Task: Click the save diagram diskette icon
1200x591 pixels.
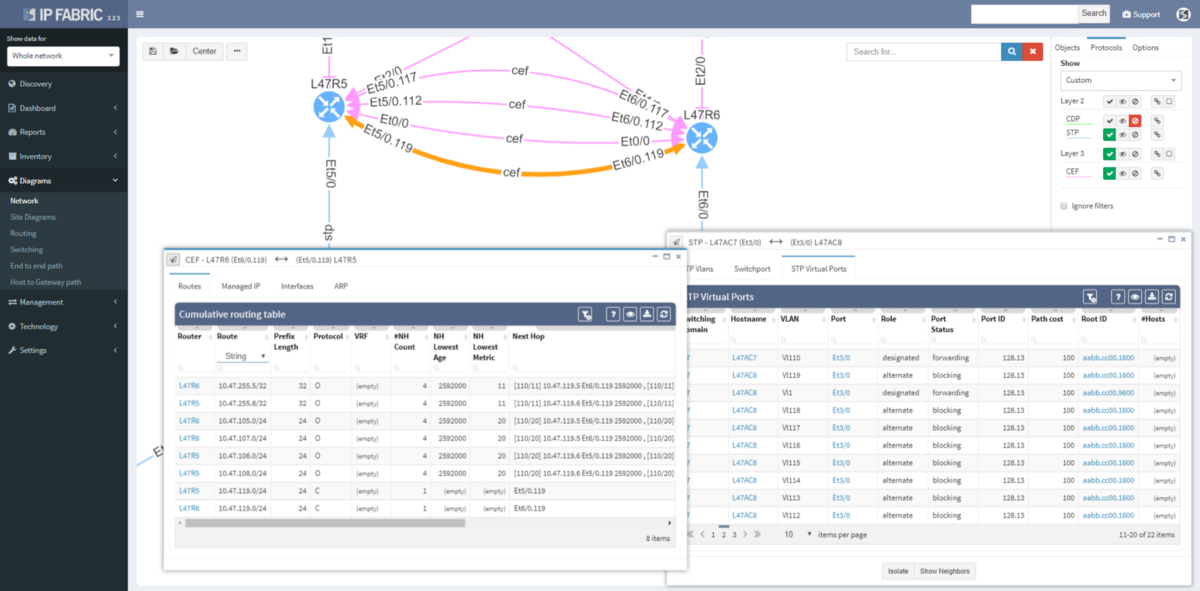Action: (x=153, y=51)
